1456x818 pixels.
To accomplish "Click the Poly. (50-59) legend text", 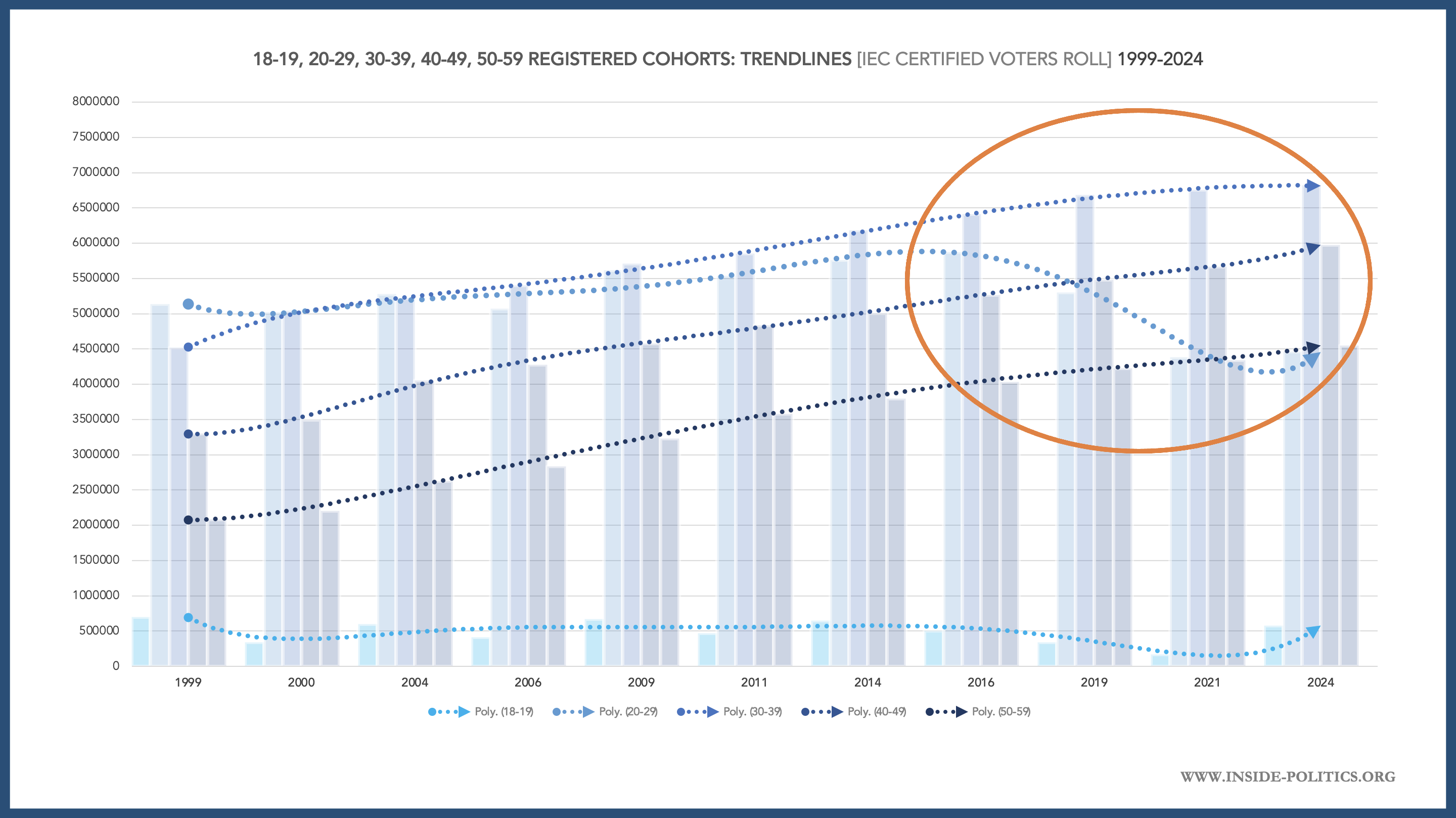I will coord(1001,712).
